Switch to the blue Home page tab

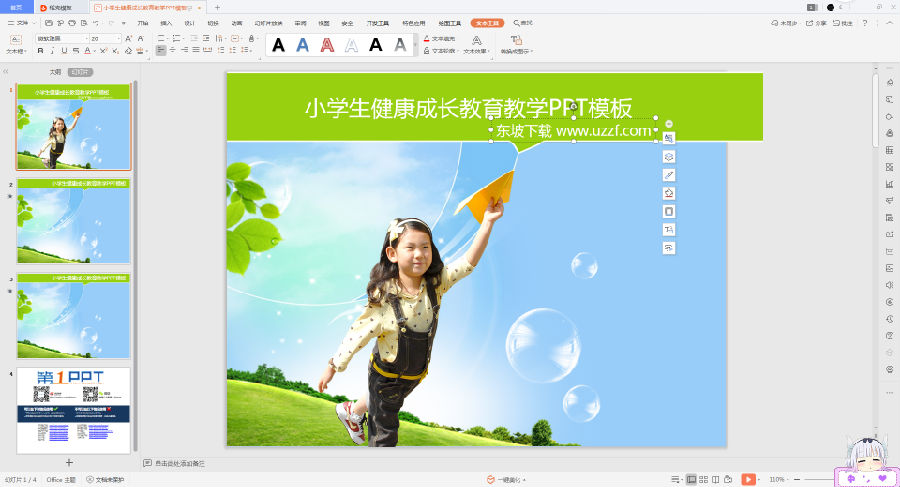[x=17, y=7]
